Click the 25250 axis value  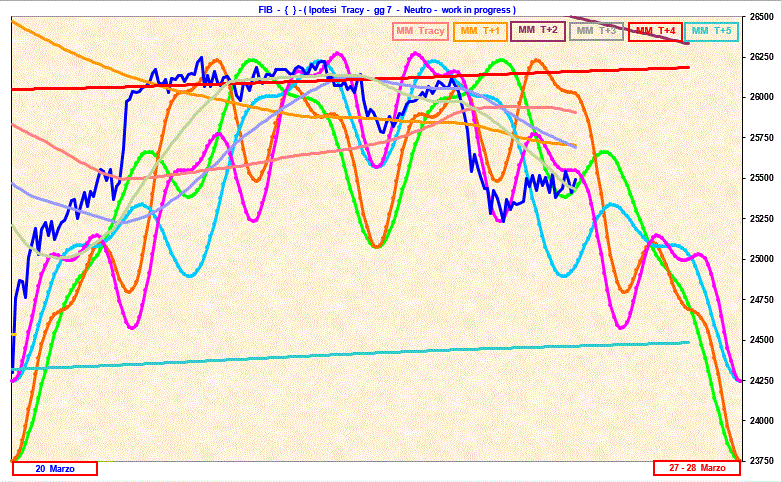[761, 219]
